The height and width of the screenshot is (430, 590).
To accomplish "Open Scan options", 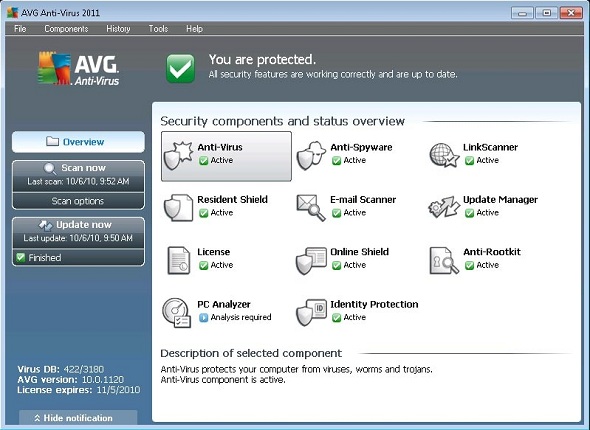I will point(78,201).
